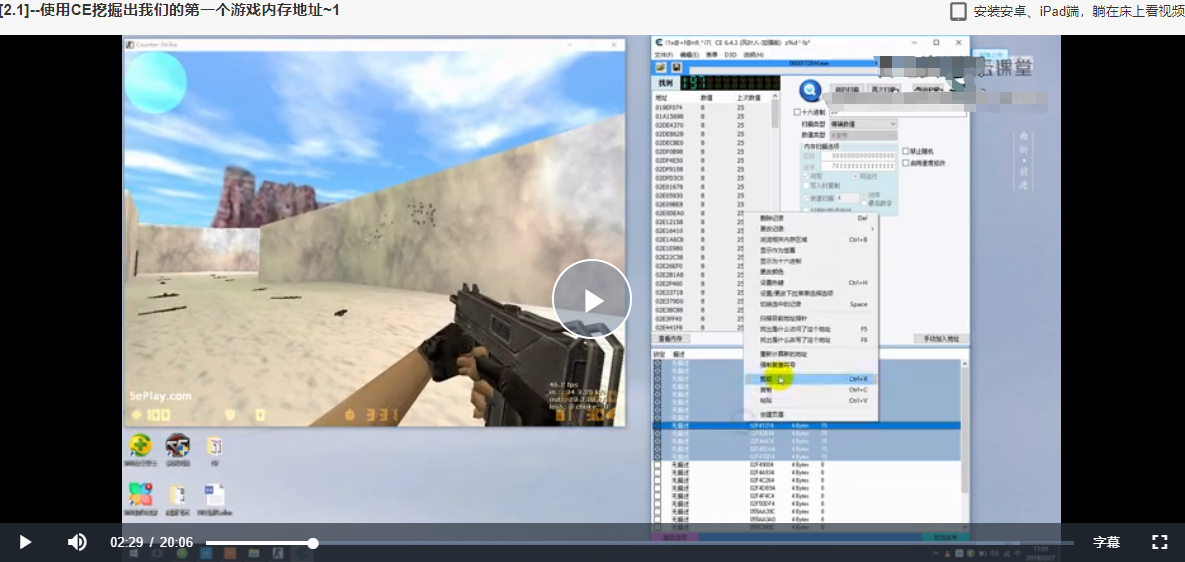Toggle the lock checkbox for address 02F49004

(657, 465)
